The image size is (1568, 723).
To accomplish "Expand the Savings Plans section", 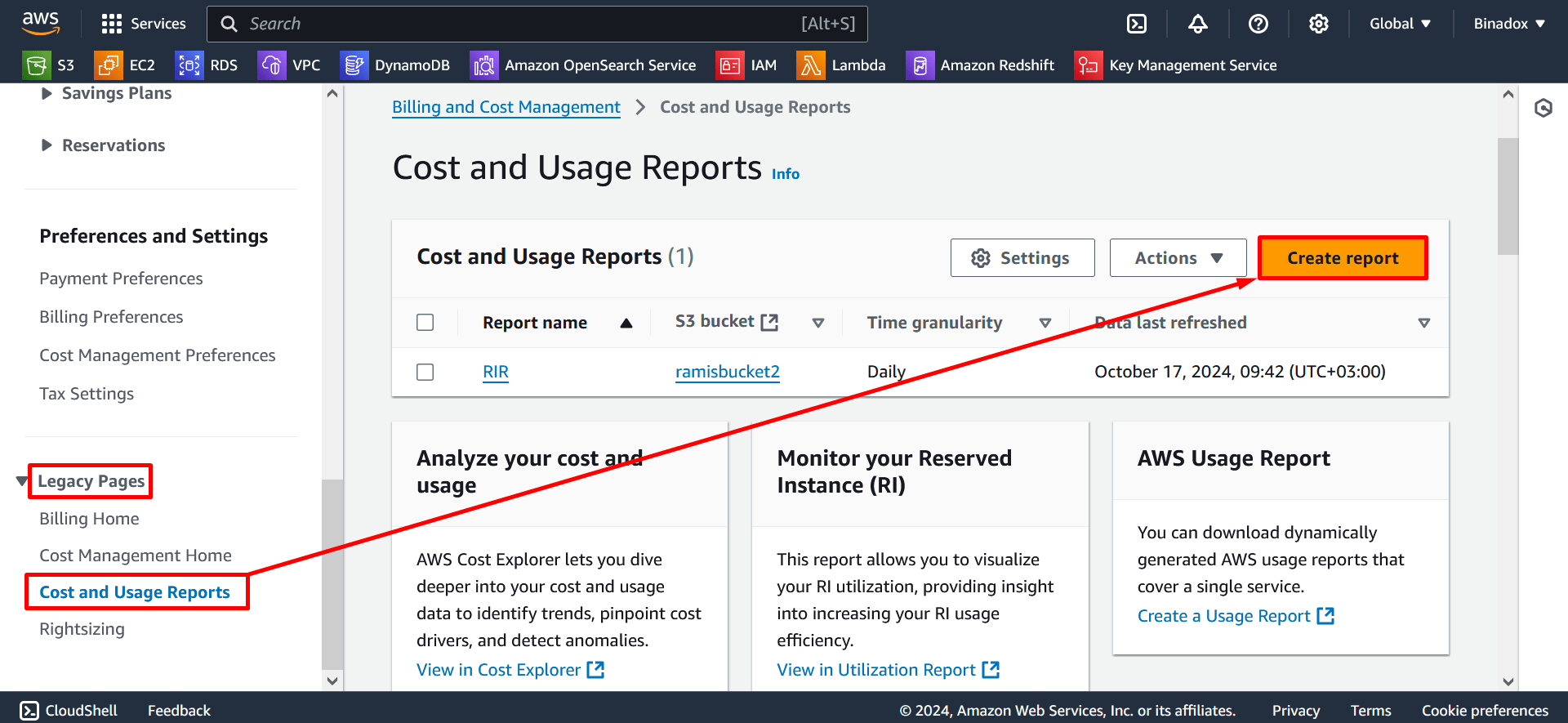I will (47, 93).
